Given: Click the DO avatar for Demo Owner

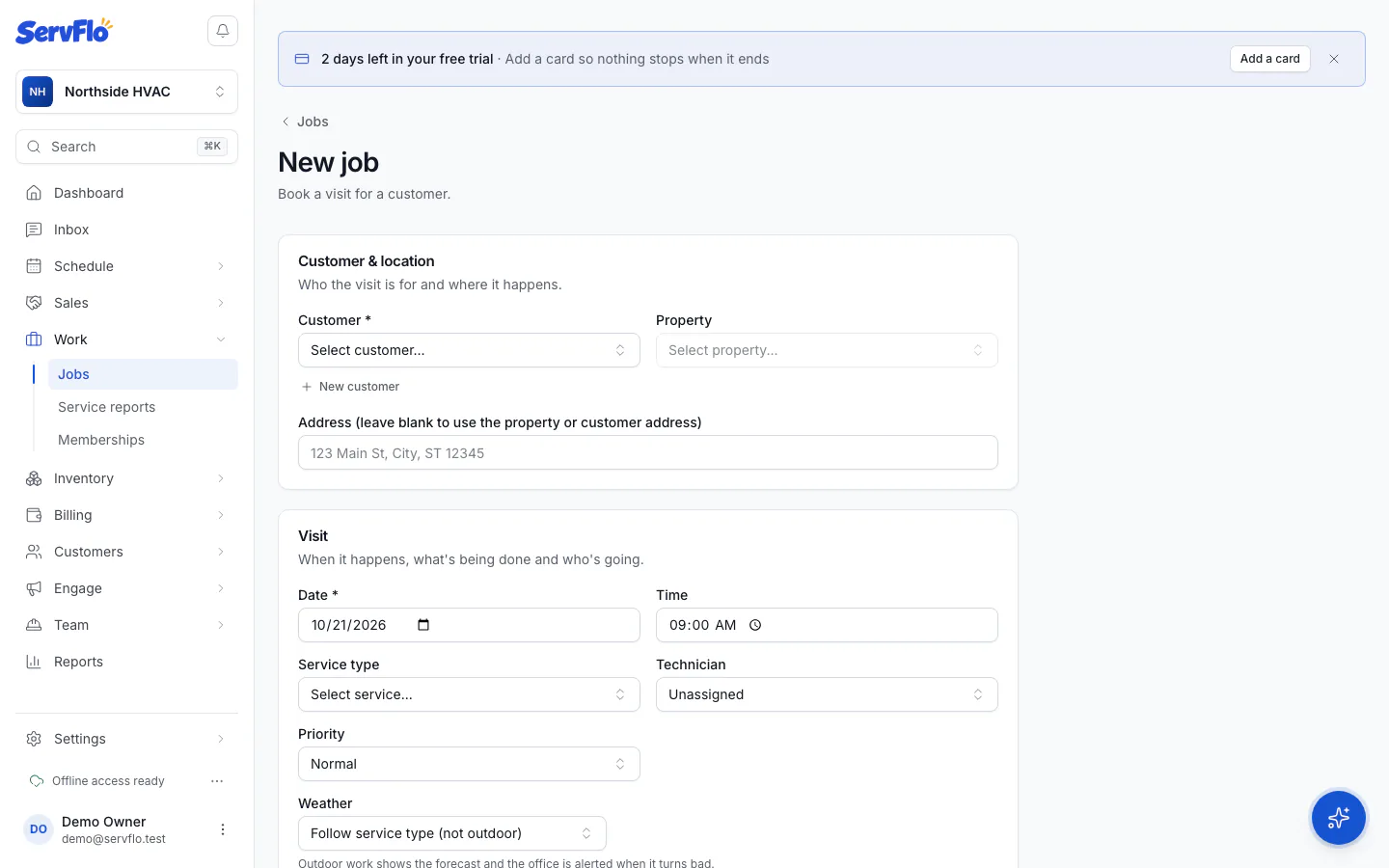Looking at the screenshot, I should coord(39,829).
